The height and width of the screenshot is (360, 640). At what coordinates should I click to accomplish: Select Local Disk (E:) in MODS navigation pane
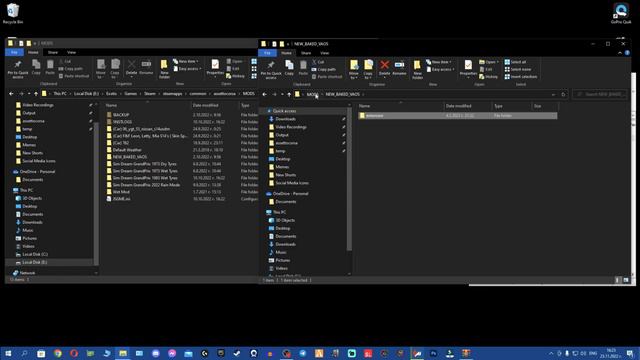(35, 262)
